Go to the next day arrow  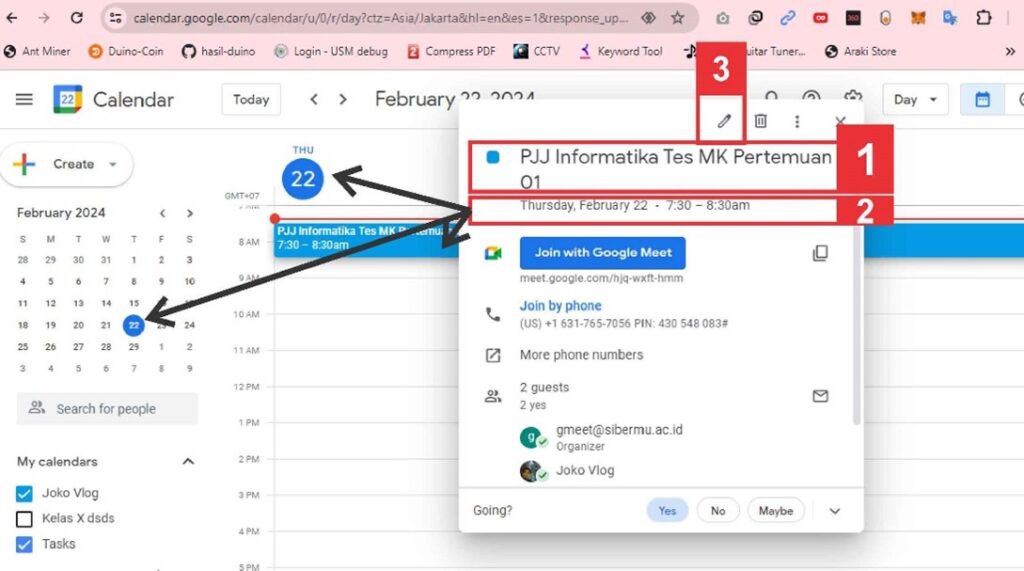tap(343, 99)
